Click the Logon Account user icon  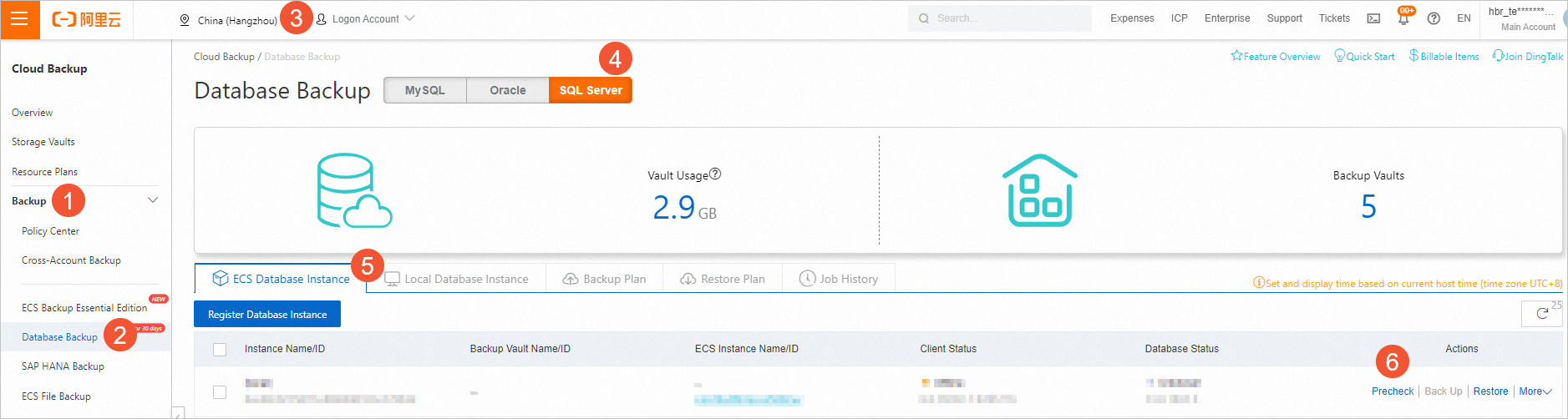click(321, 19)
